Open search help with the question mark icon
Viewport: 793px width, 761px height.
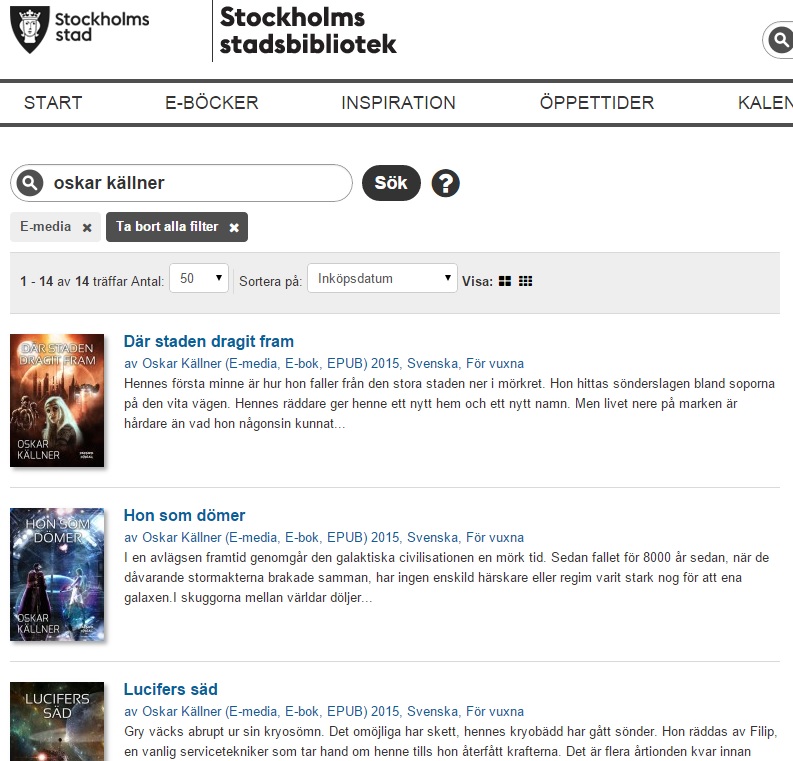click(445, 183)
